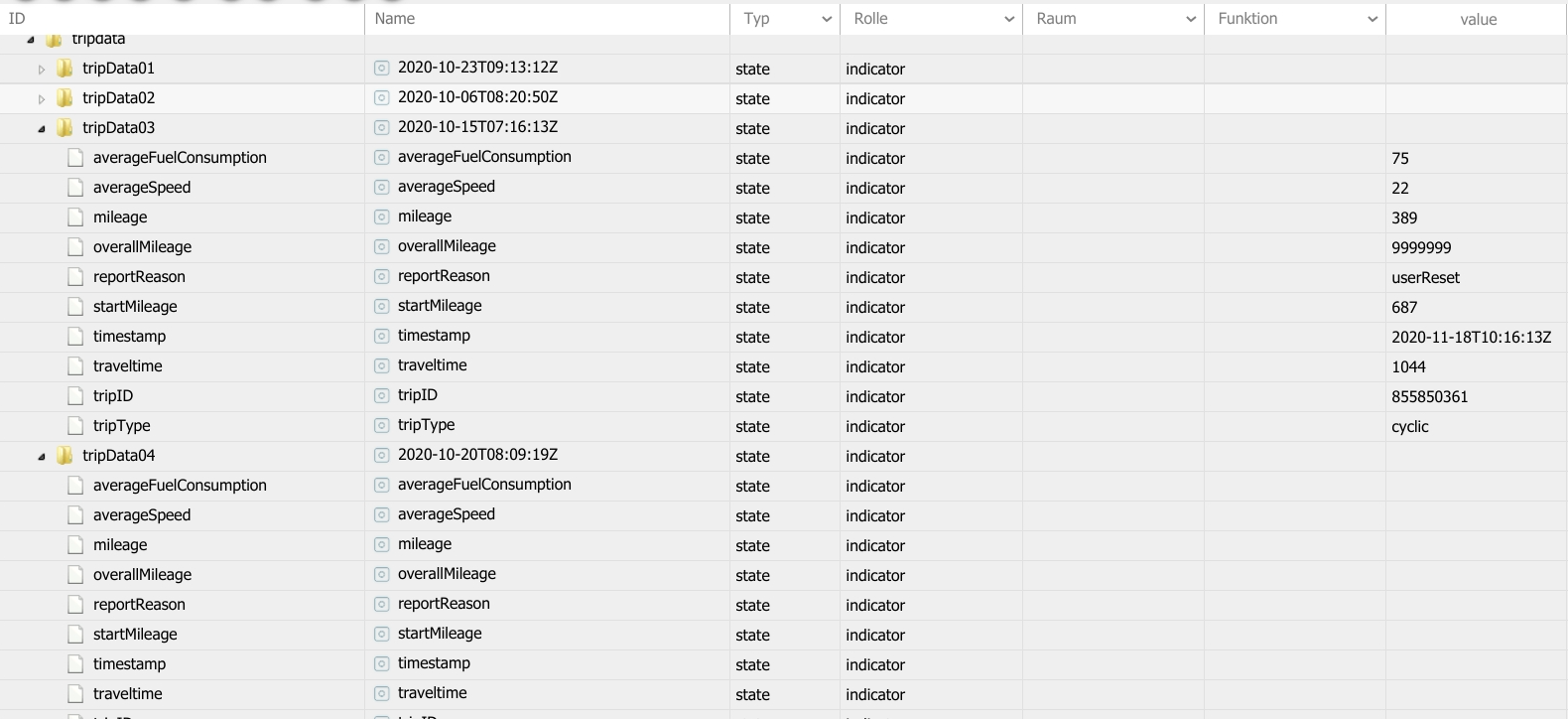Click the file icon beside tripType
Image resolution: width=1568 pixels, height=719 pixels.
pyautogui.click(x=75, y=426)
